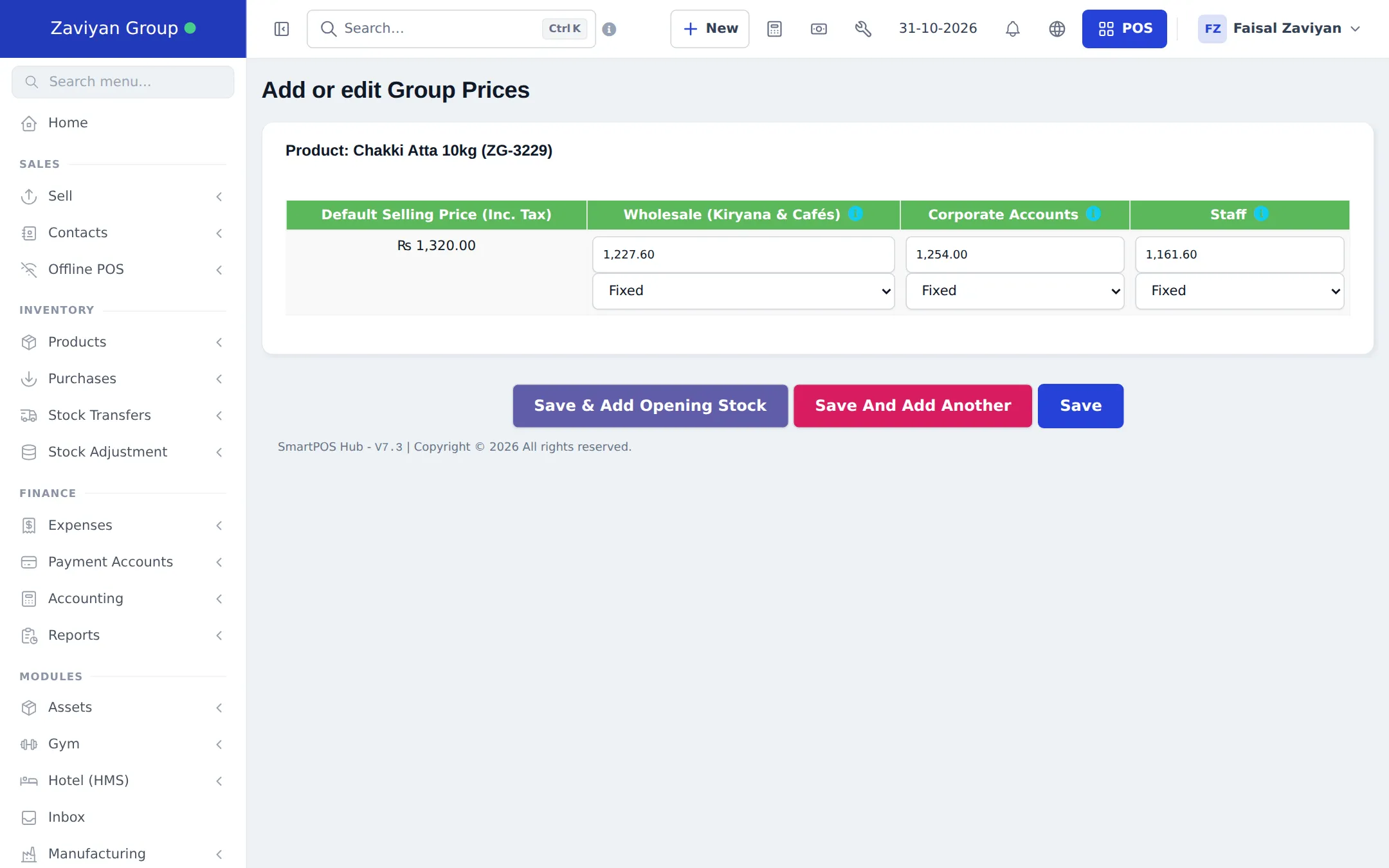Click the Gym dumbbell icon
1389x868 pixels.
tap(29, 744)
